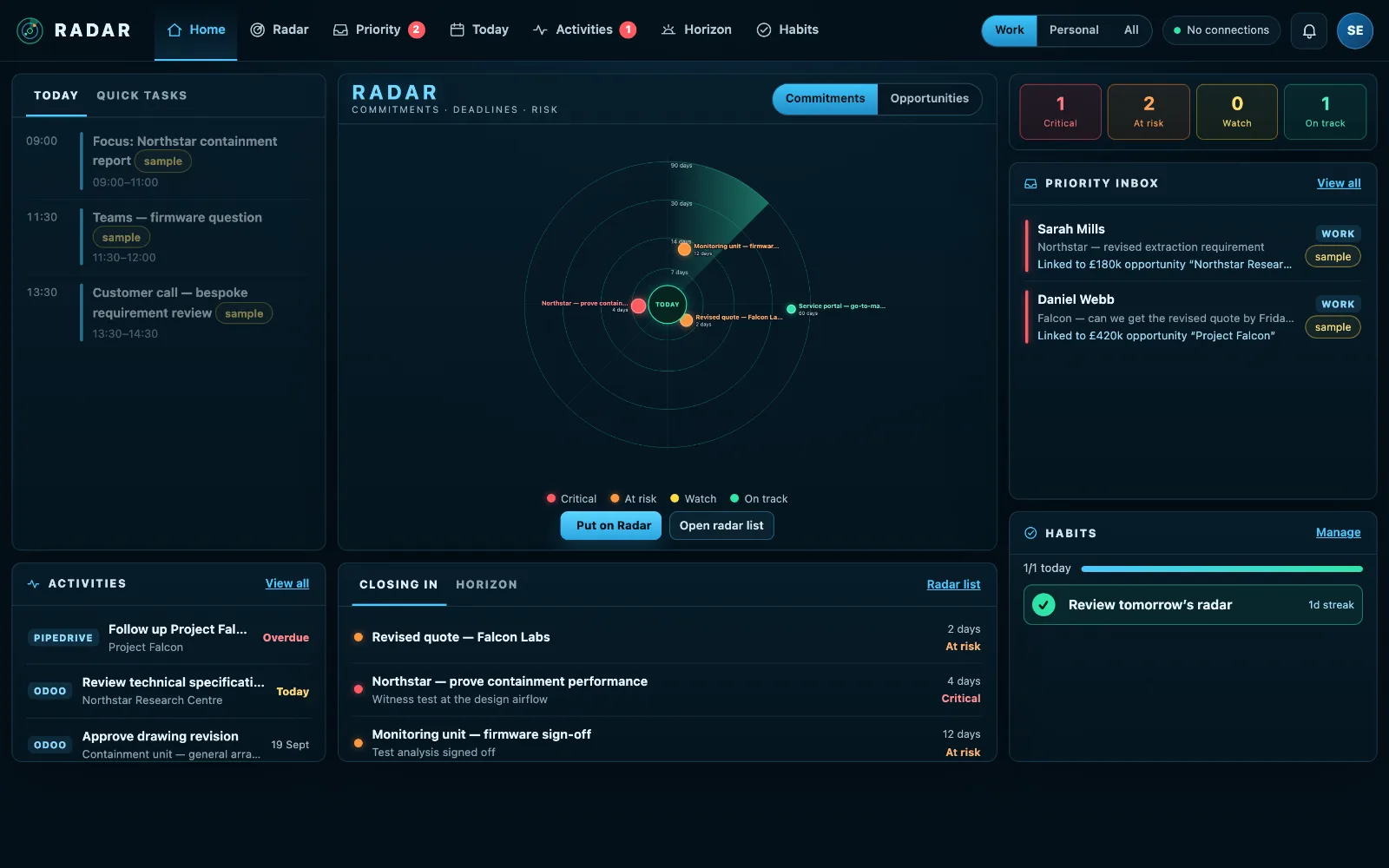
Task: Open the 13:30 Customer call event
Action: click(x=168, y=312)
